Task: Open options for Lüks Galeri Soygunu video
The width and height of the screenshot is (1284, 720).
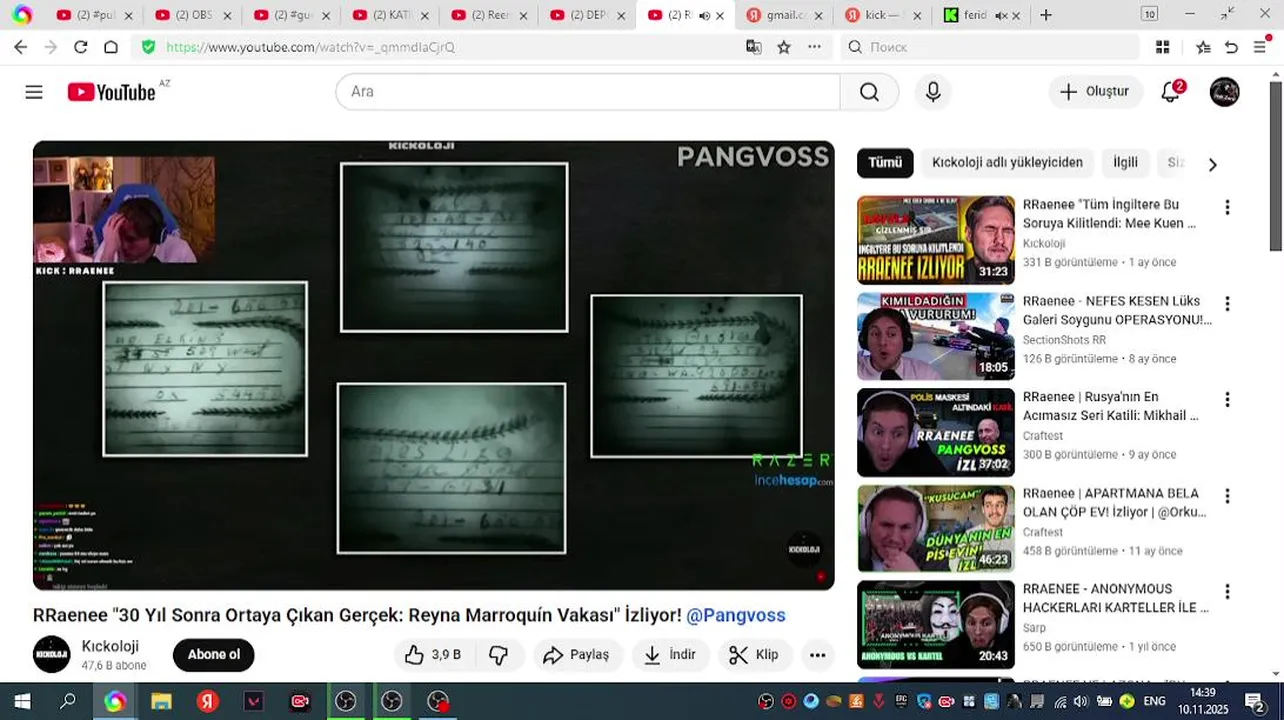Action: (1227, 303)
